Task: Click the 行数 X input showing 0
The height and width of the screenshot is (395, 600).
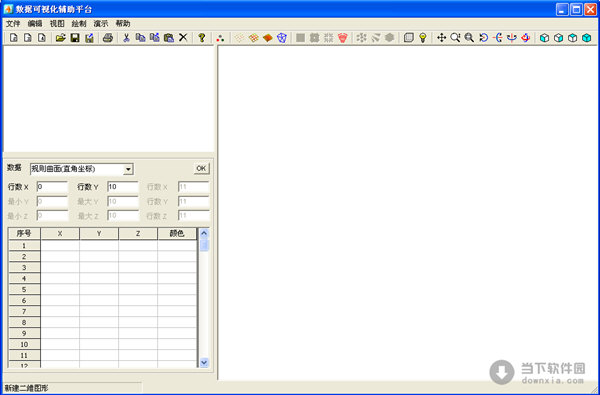Action: tap(52, 187)
